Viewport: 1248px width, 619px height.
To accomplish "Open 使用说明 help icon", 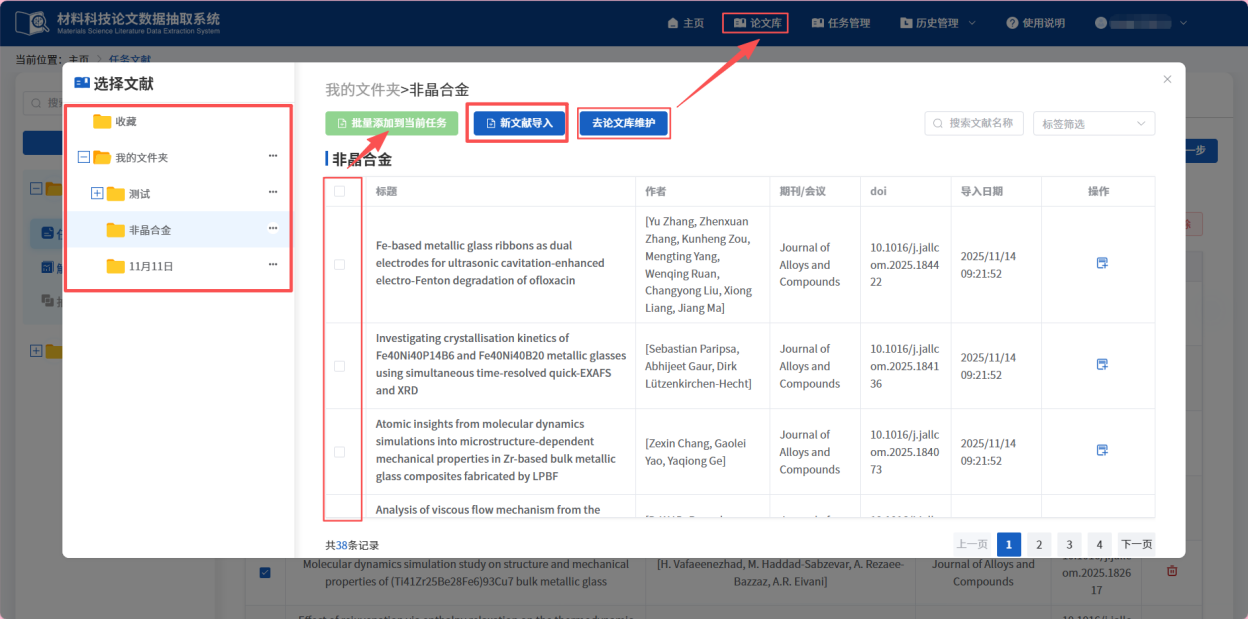I will tap(1013, 22).
